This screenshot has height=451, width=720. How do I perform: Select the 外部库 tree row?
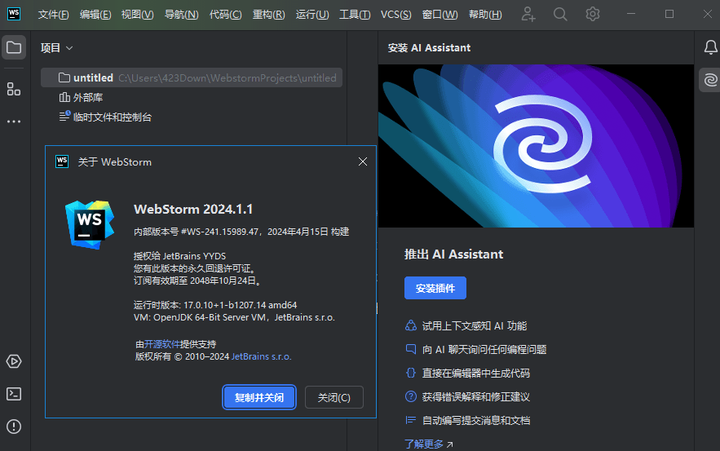(x=191, y=97)
